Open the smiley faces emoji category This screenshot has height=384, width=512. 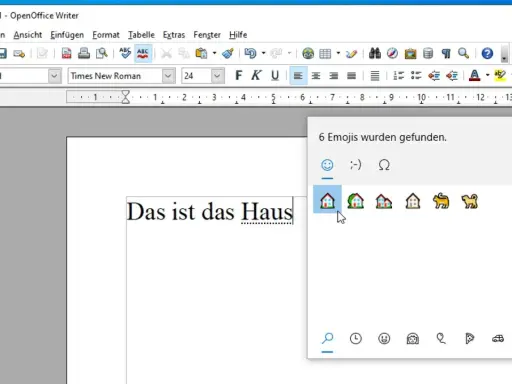pos(384,339)
